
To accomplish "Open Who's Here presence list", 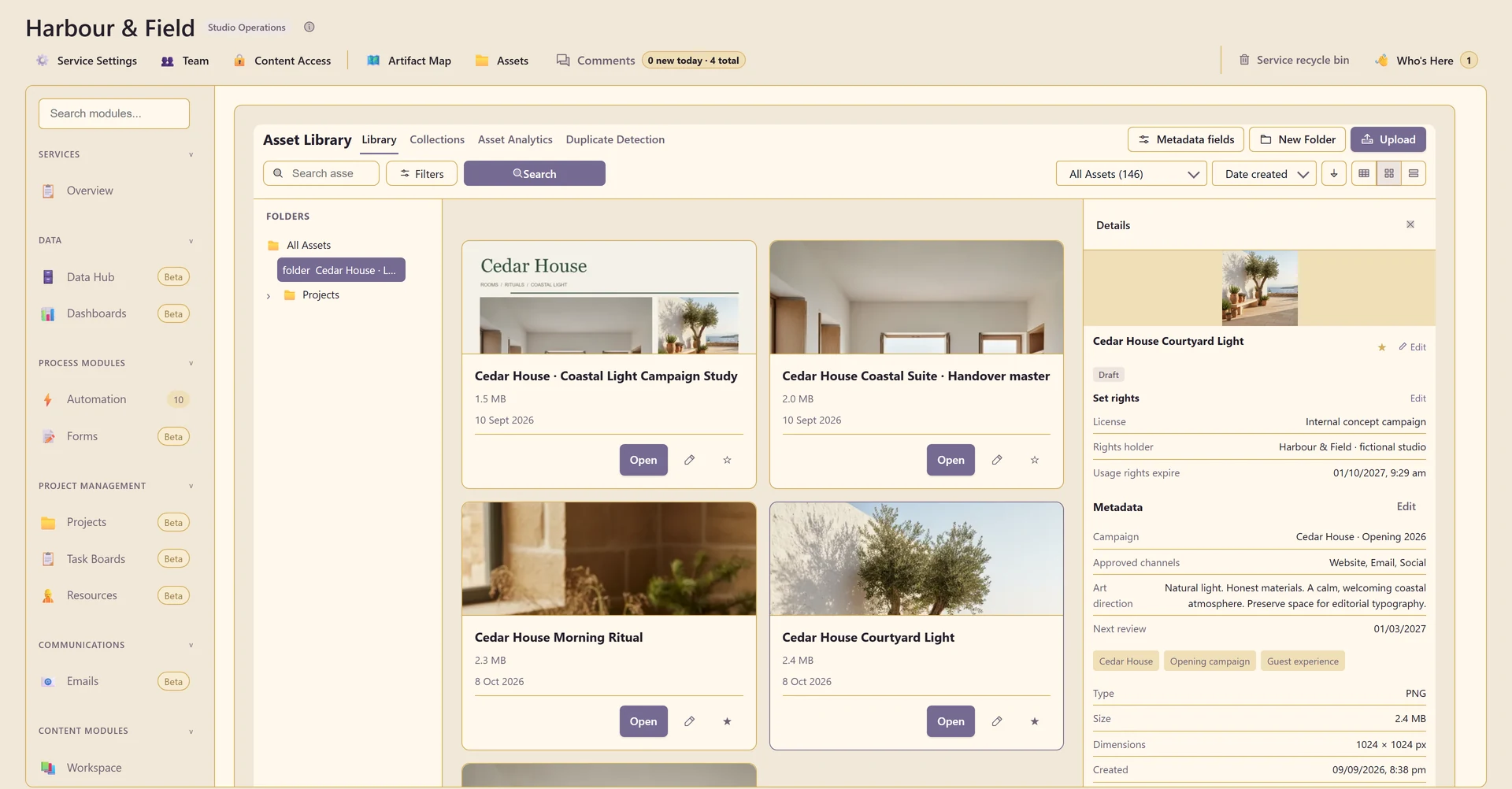I will click(1426, 61).
